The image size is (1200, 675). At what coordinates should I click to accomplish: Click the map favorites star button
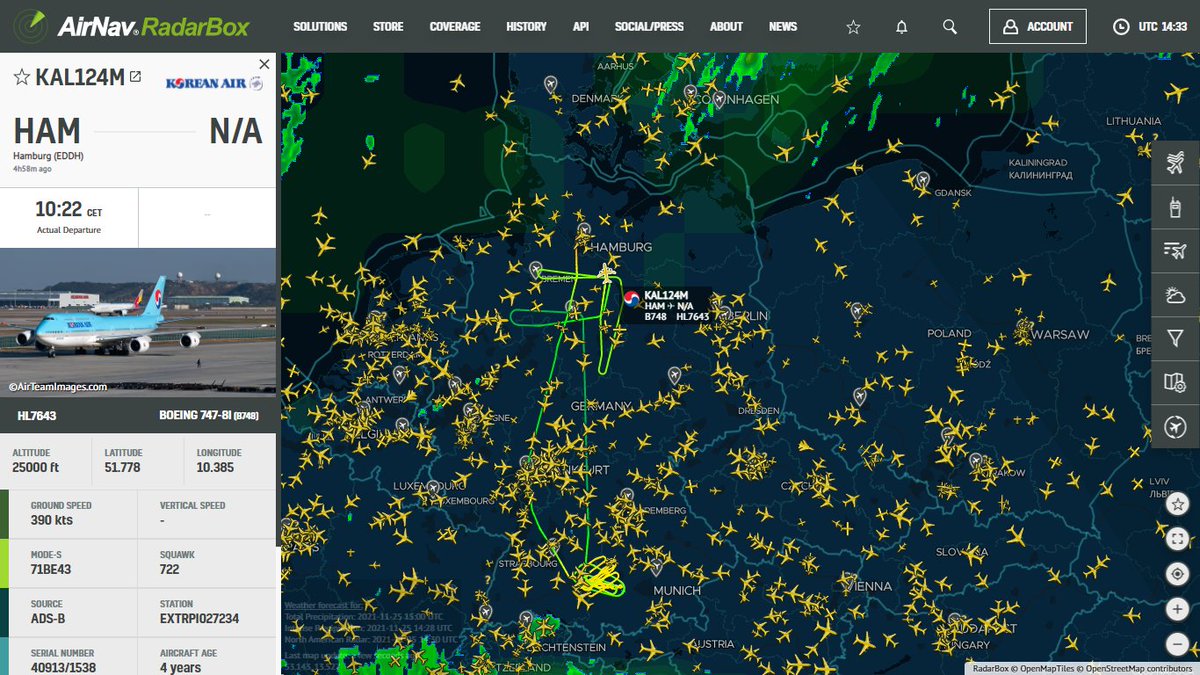(x=1178, y=506)
